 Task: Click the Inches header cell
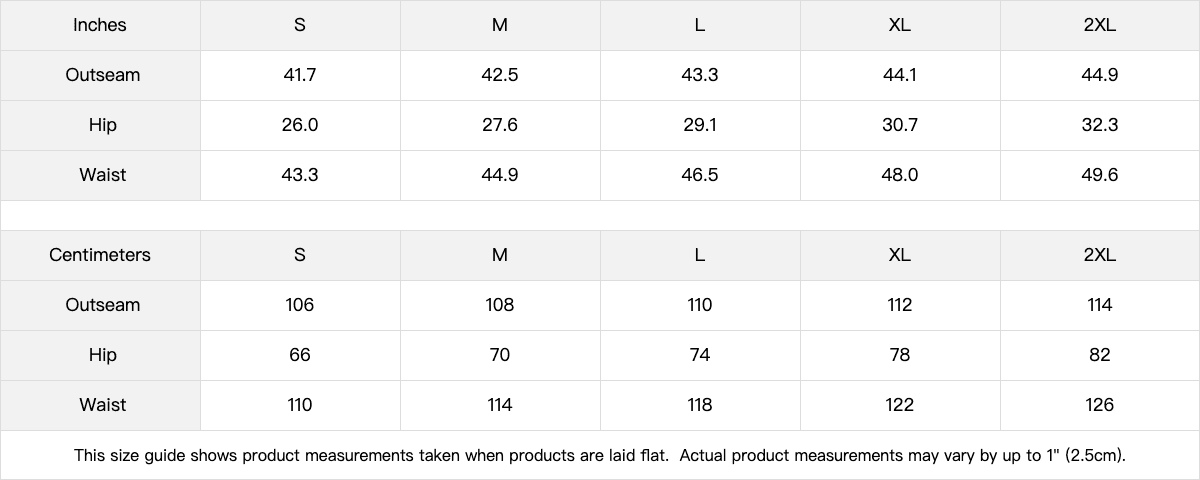[x=100, y=25]
